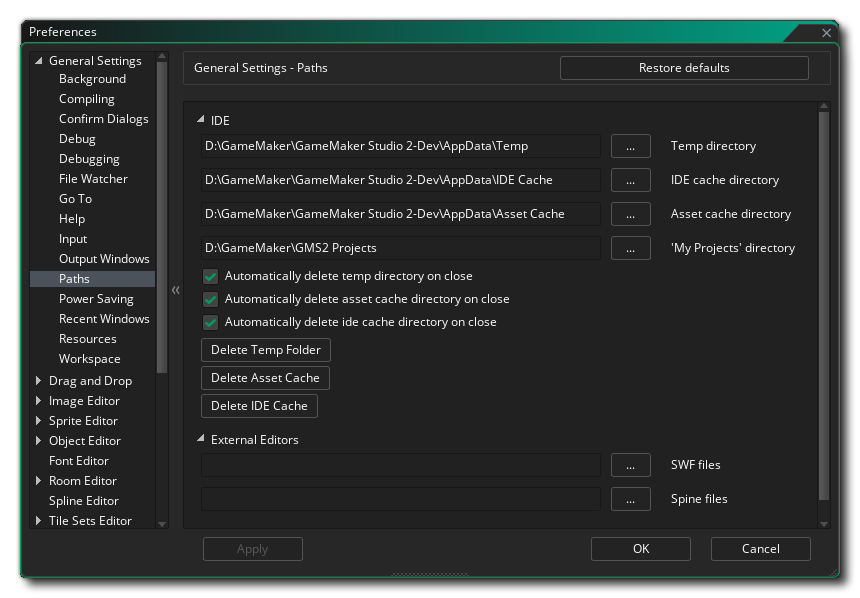Click the settings panel vertical scrollbar thumb
The height and width of the screenshot is (598, 860).
click(824, 306)
